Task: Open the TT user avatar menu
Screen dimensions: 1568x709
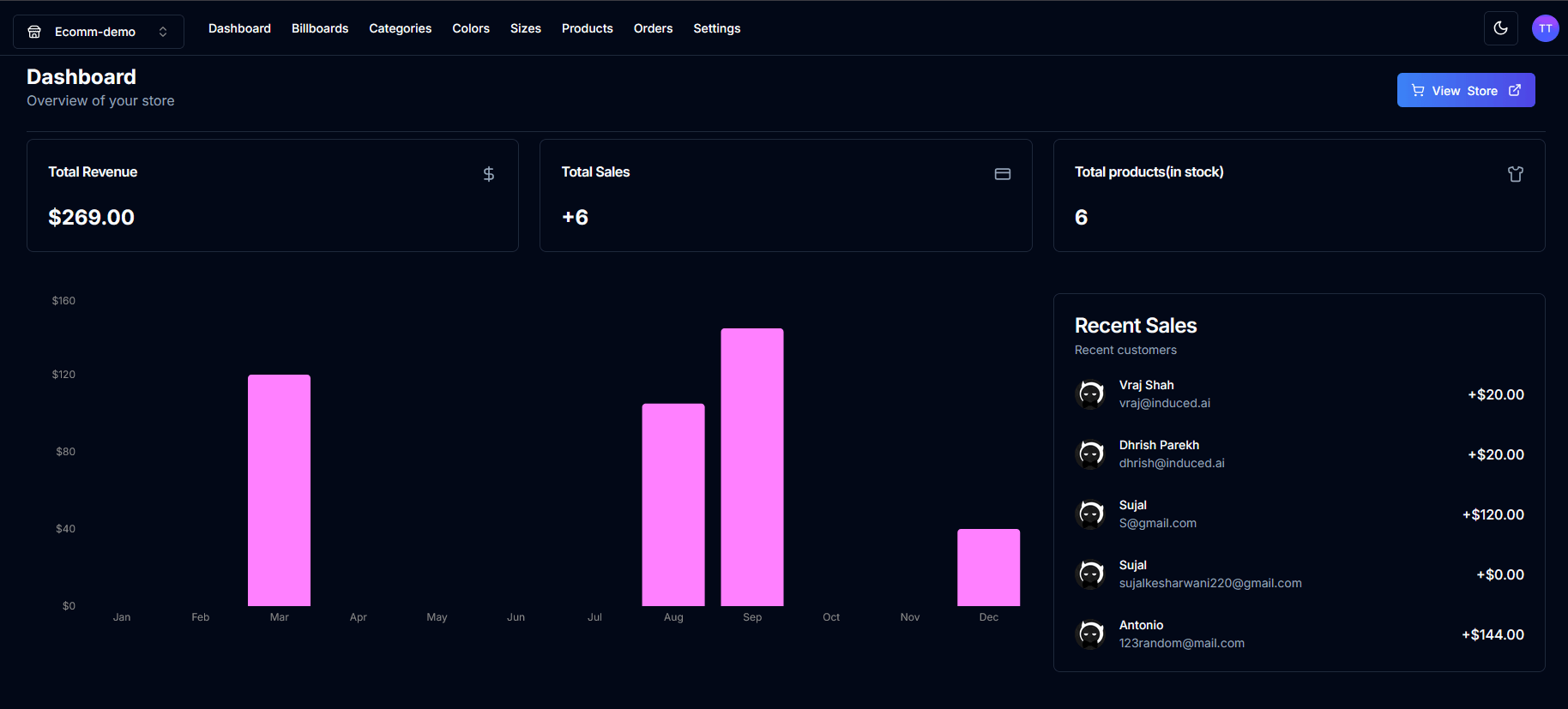Action: (1545, 28)
